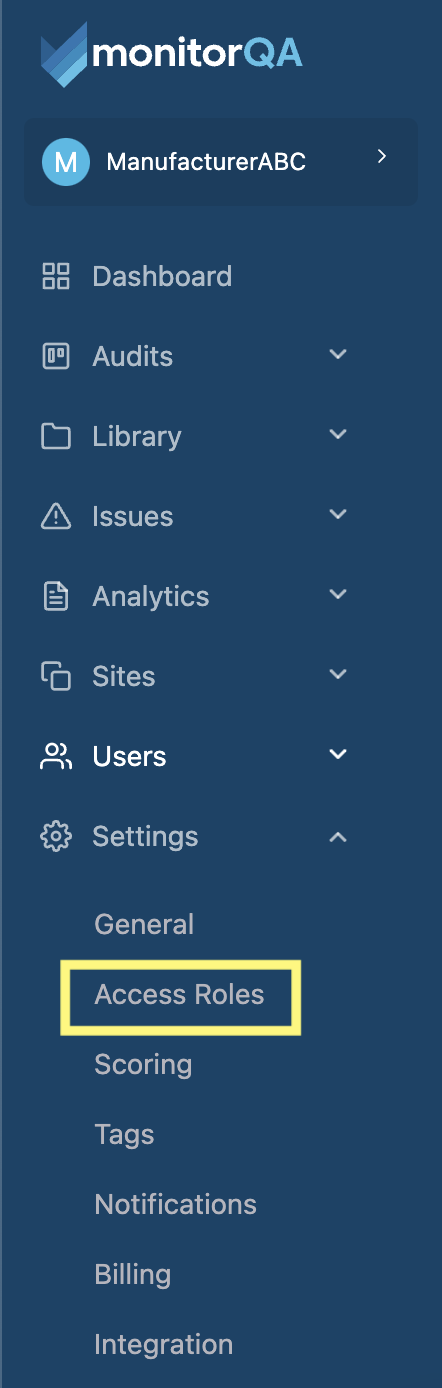The height and width of the screenshot is (1388, 442).
Task: Navigate to Billing settings
Action: 132,1275
